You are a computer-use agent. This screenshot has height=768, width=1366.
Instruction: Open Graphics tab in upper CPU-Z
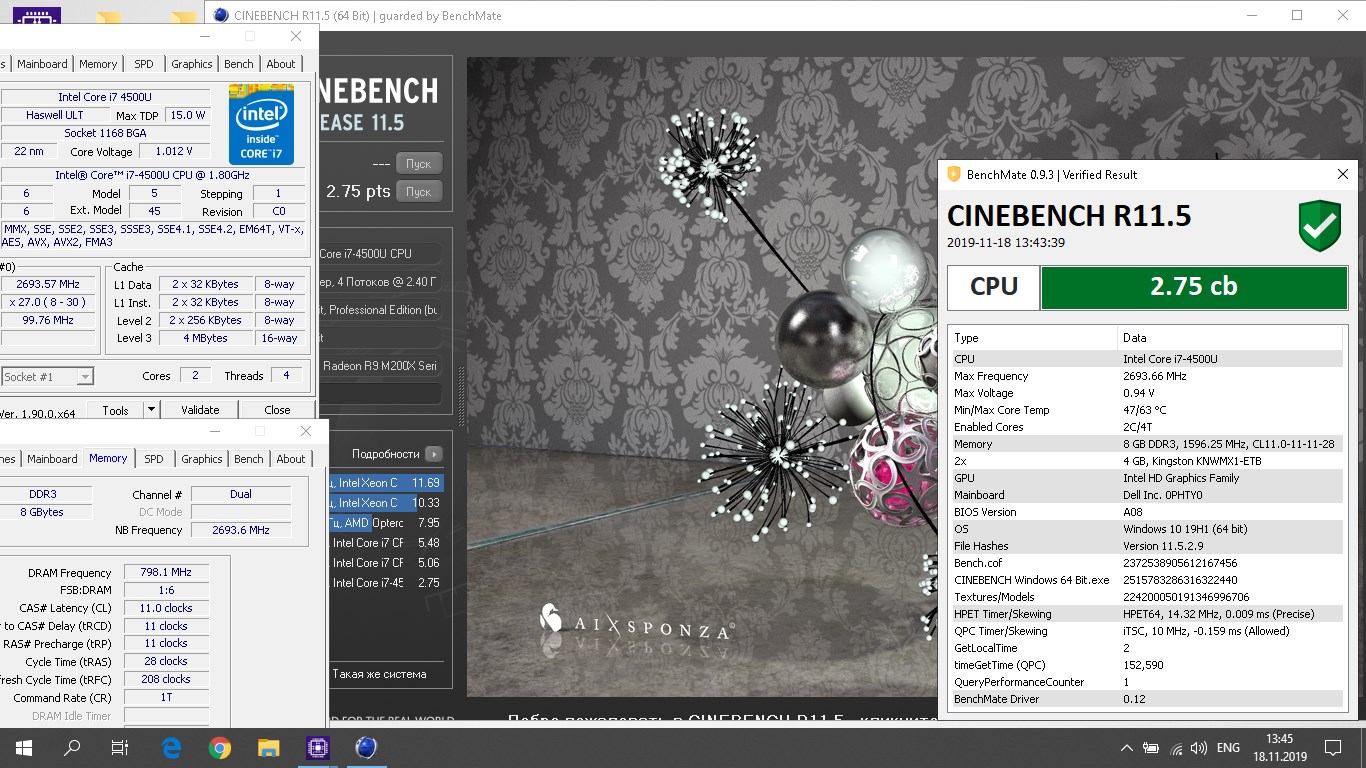pos(192,64)
